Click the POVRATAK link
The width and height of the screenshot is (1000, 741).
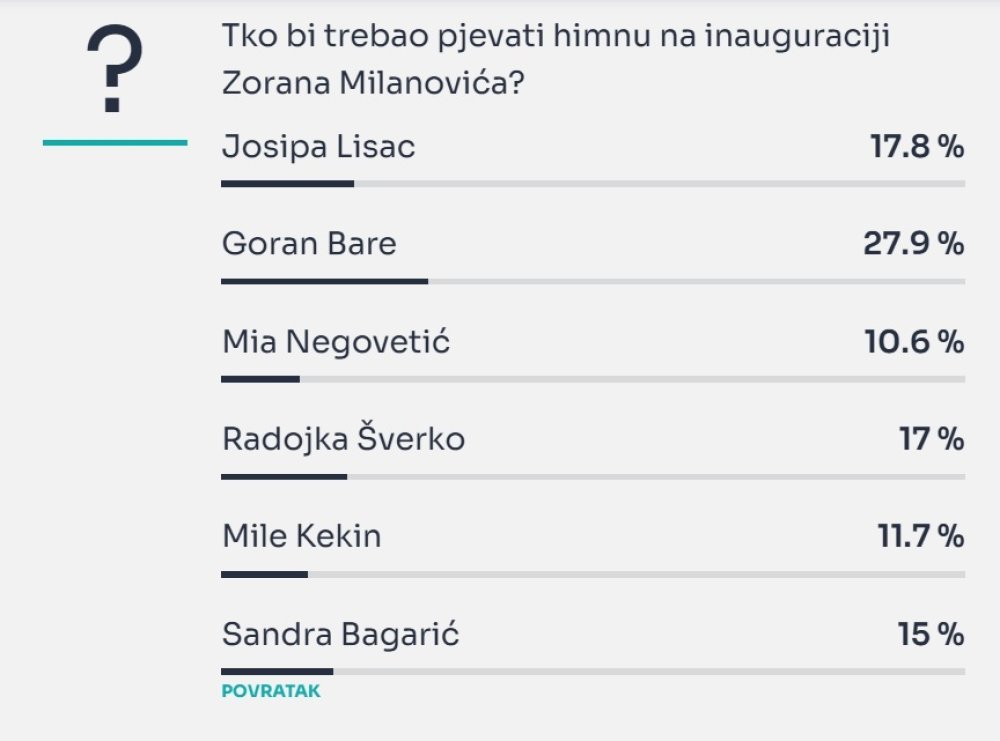(x=271, y=691)
